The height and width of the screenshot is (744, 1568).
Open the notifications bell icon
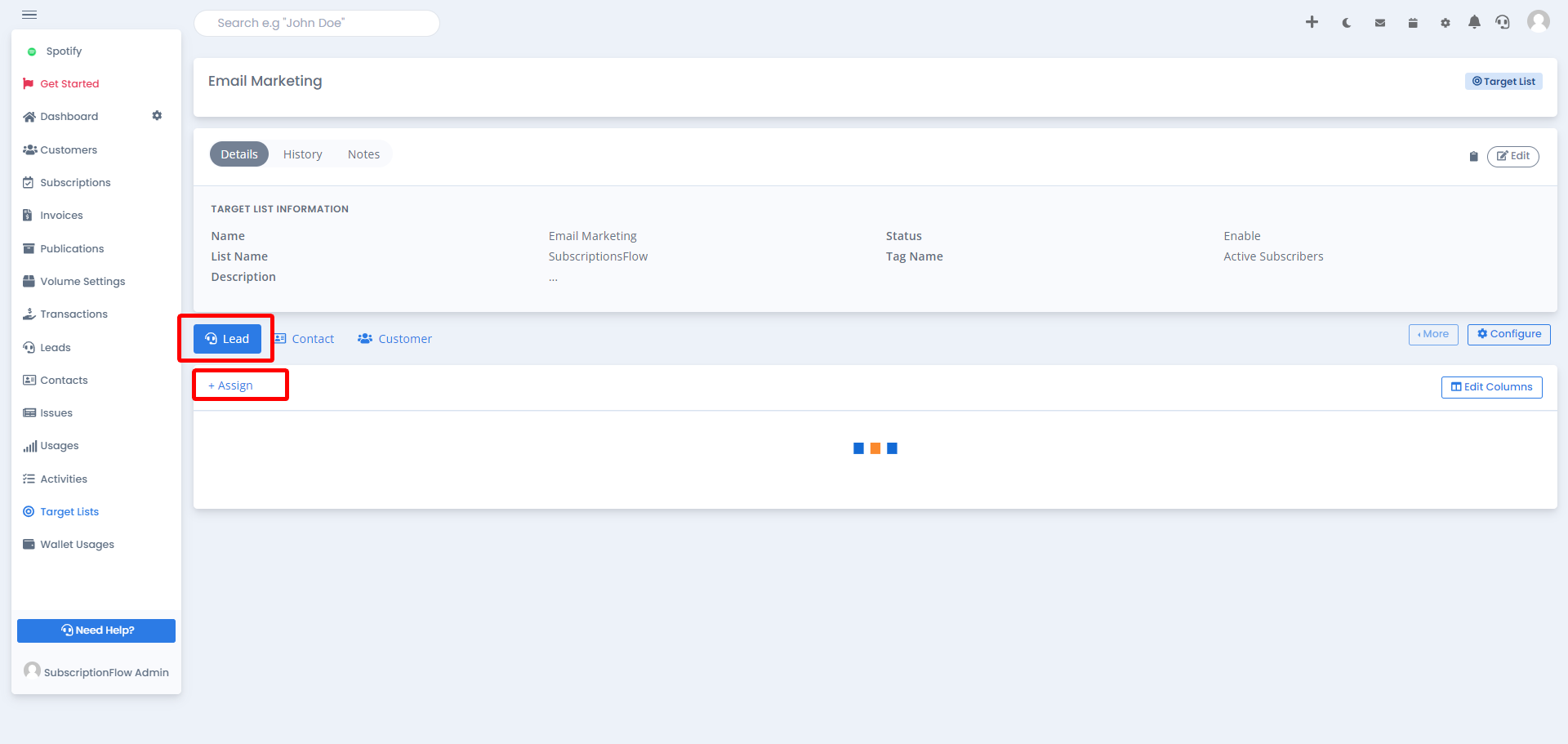pos(1474,22)
